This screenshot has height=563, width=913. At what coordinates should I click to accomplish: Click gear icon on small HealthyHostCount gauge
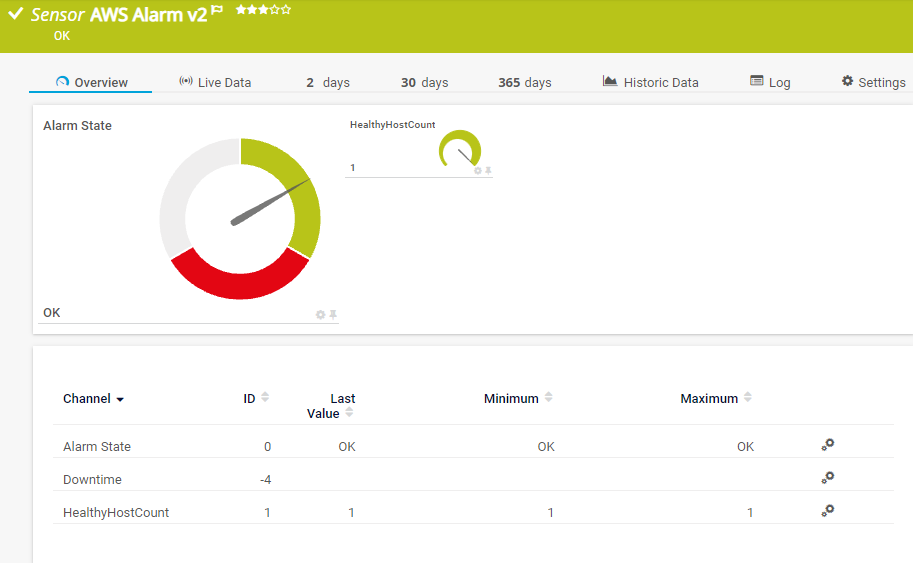click(477, 171)
